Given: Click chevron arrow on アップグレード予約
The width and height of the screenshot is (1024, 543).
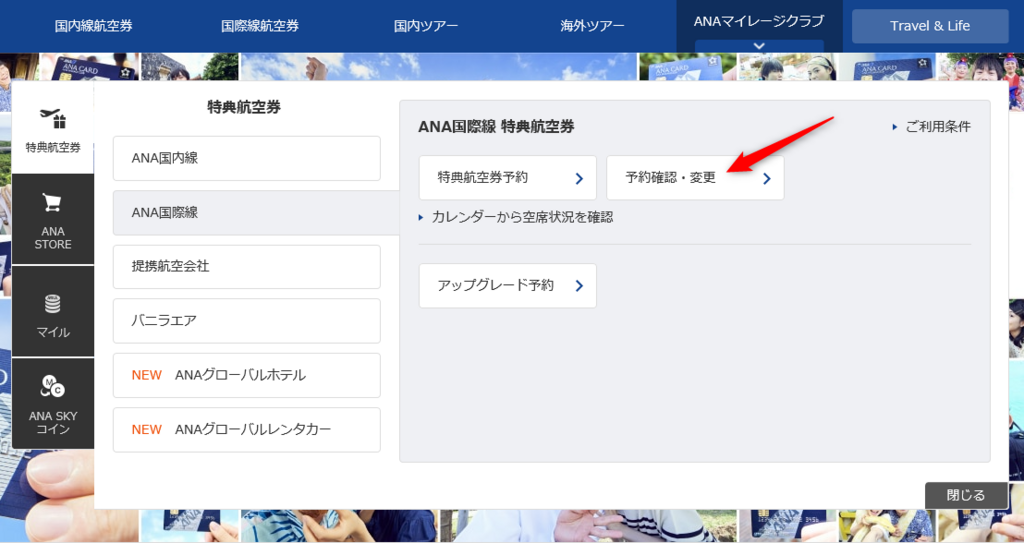Looking at the screenshot, I should pos(579,286).
